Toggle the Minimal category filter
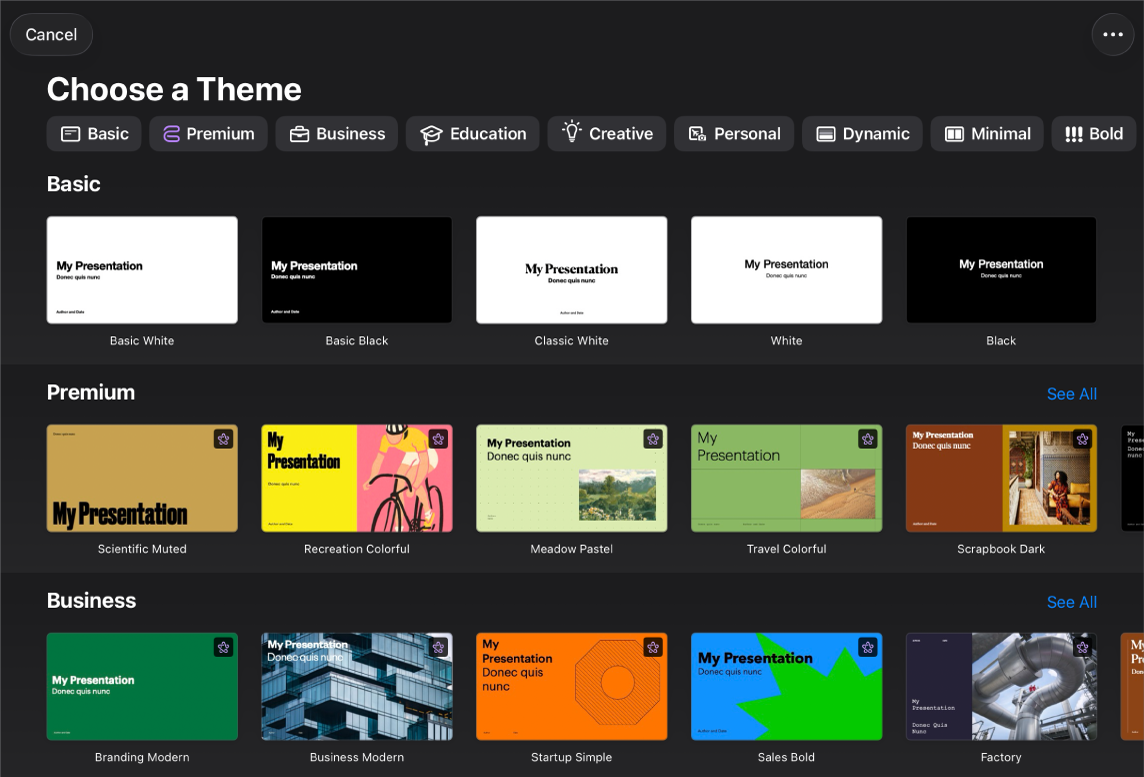The image size is (1144, 777). [x=987, y=133]
